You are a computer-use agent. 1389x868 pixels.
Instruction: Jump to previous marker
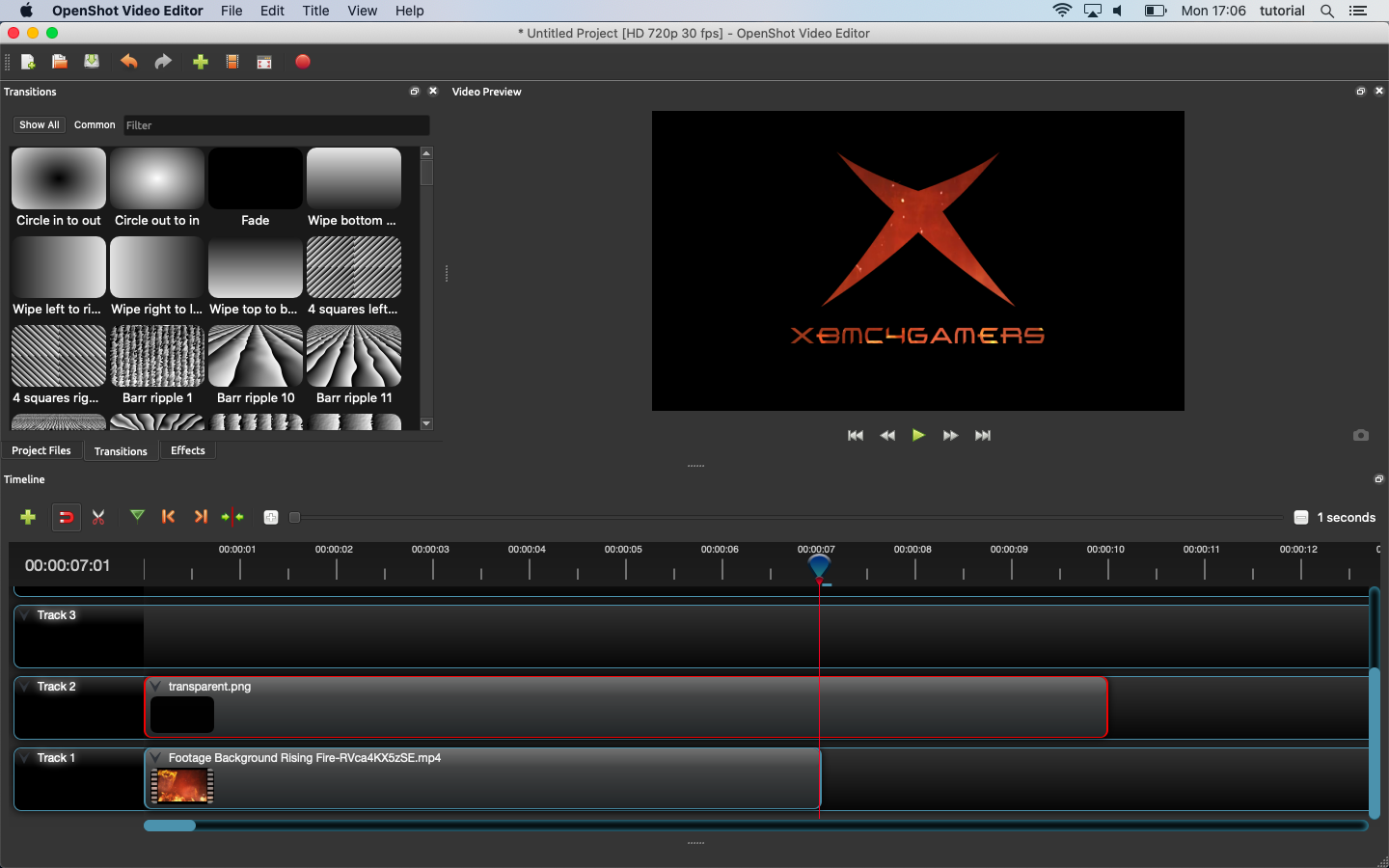click(x=169, y=517)
